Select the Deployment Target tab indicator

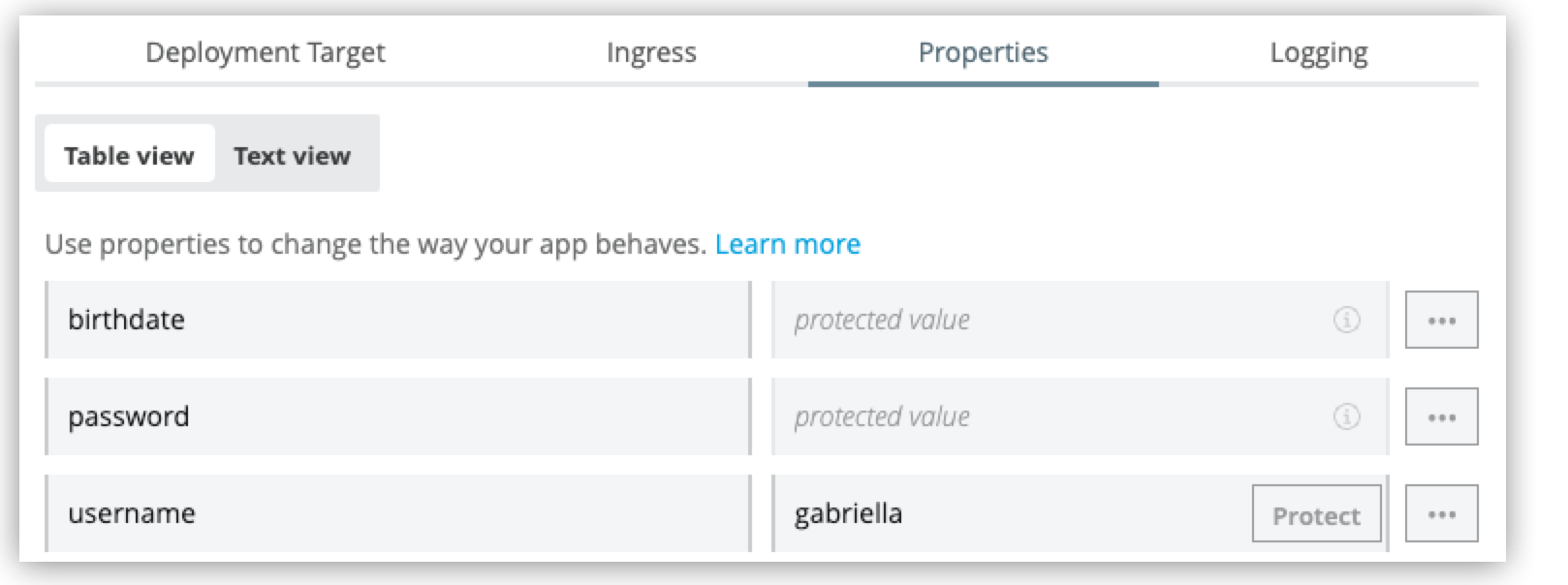[265, 53]
